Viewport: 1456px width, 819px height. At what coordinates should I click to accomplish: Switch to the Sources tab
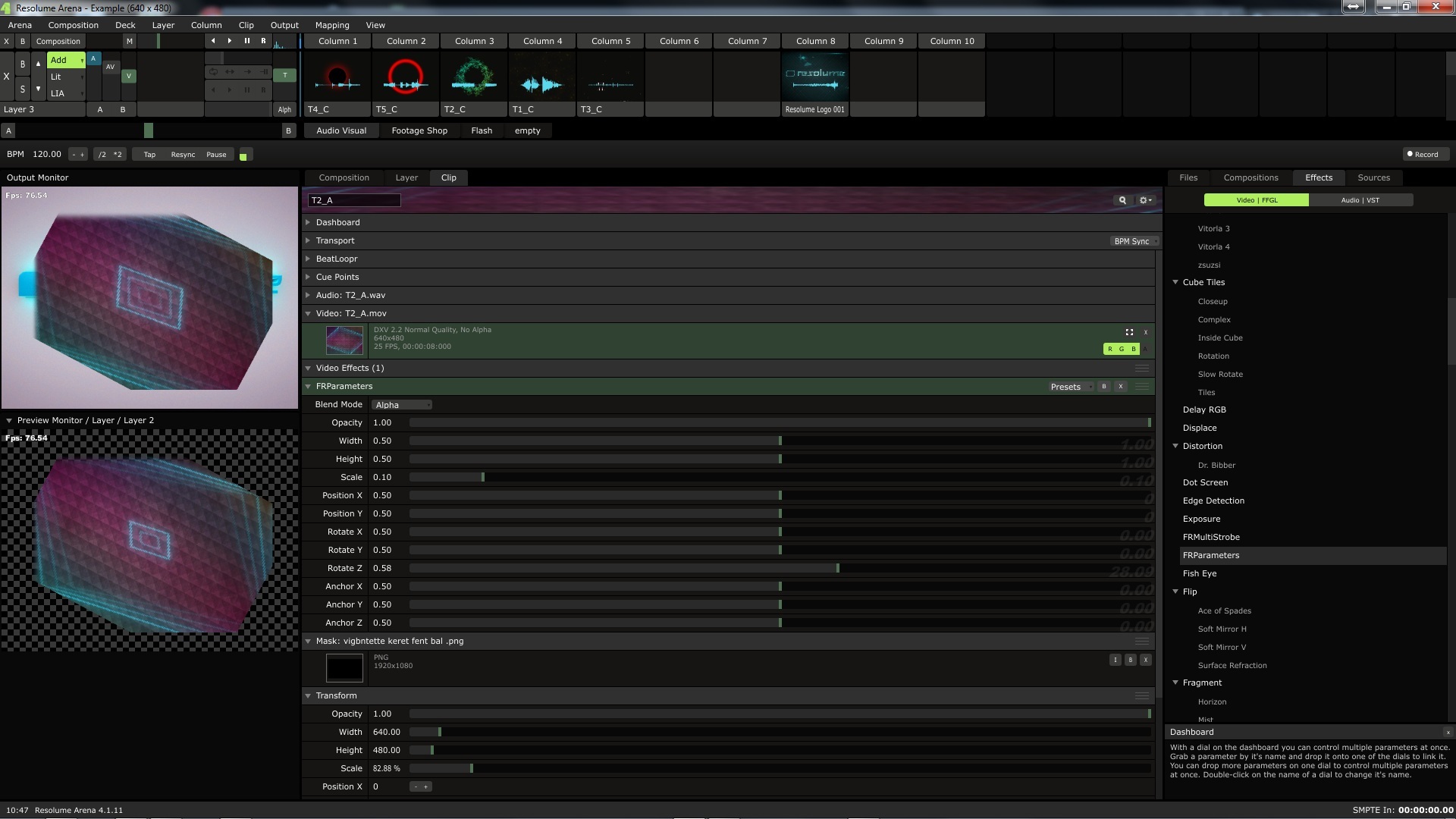1373,177
